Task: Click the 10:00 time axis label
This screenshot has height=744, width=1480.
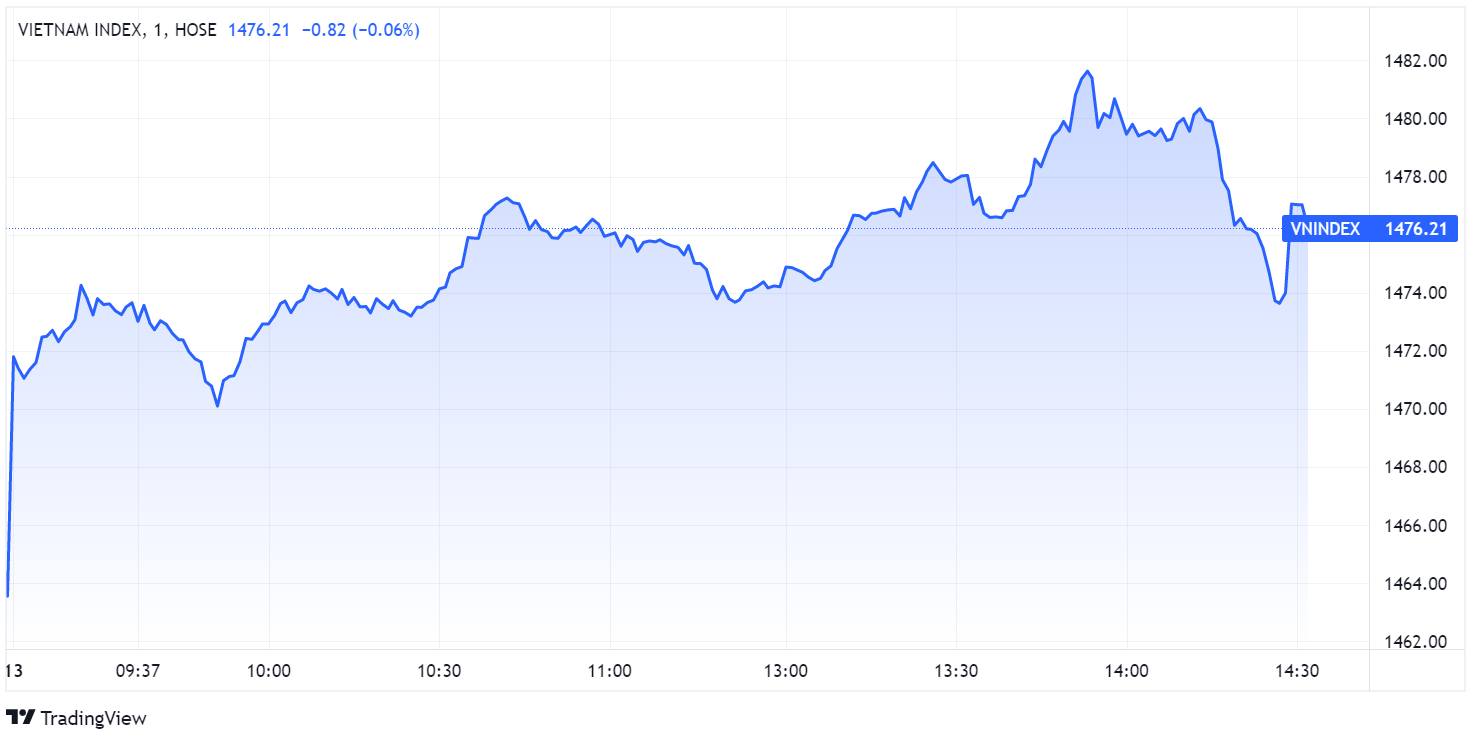Action: tap(269, 671)
